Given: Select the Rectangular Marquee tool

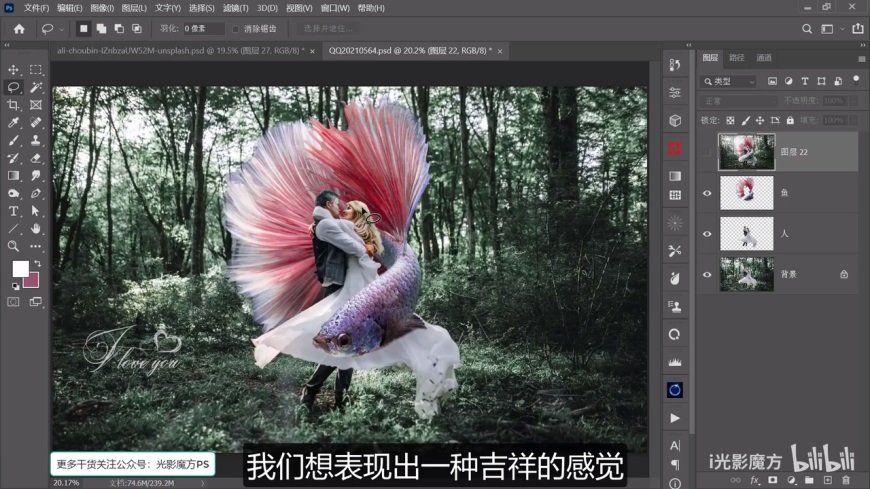Looking at the screenshot, I should (36, 70).
